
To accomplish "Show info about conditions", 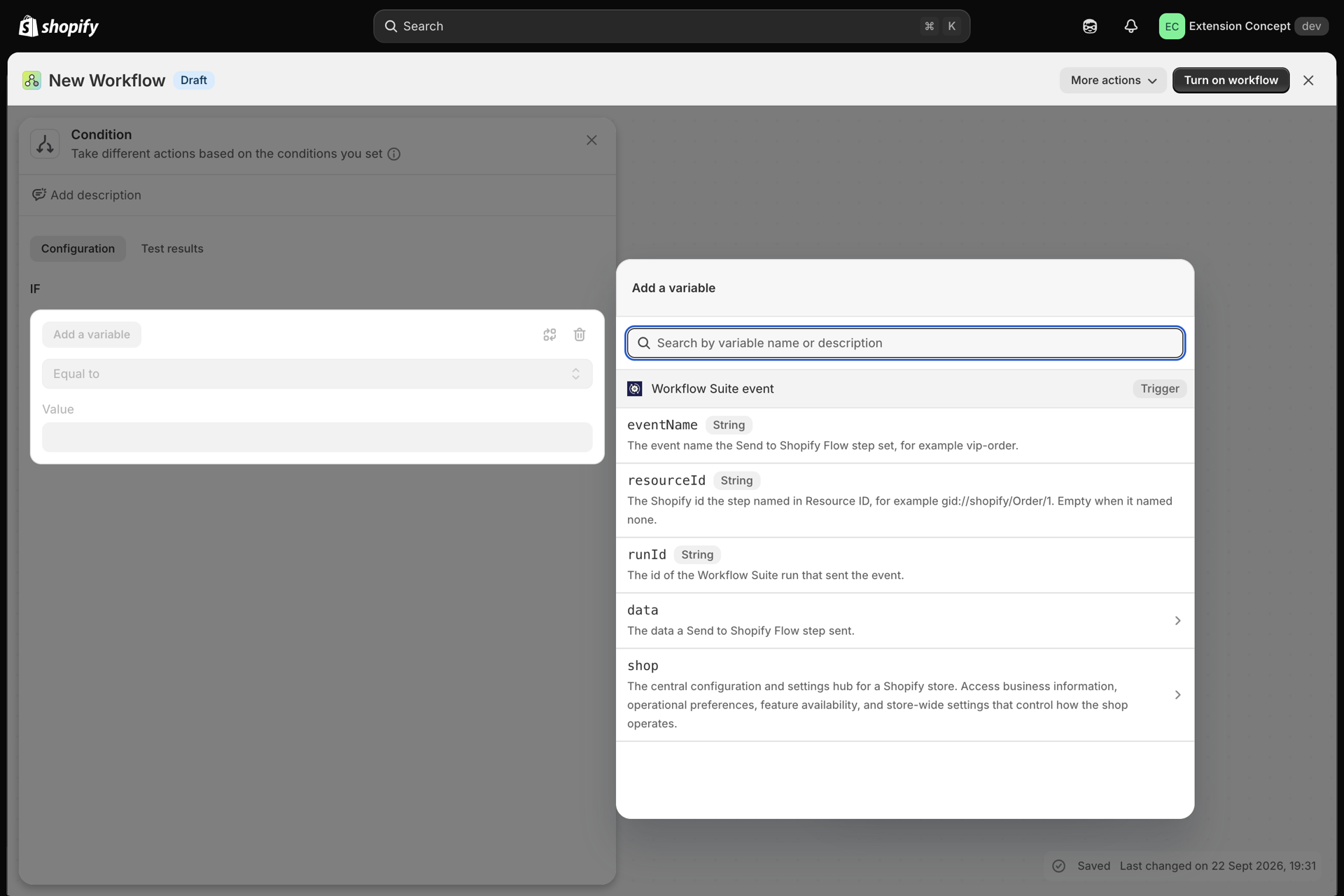I will [394, 154].
